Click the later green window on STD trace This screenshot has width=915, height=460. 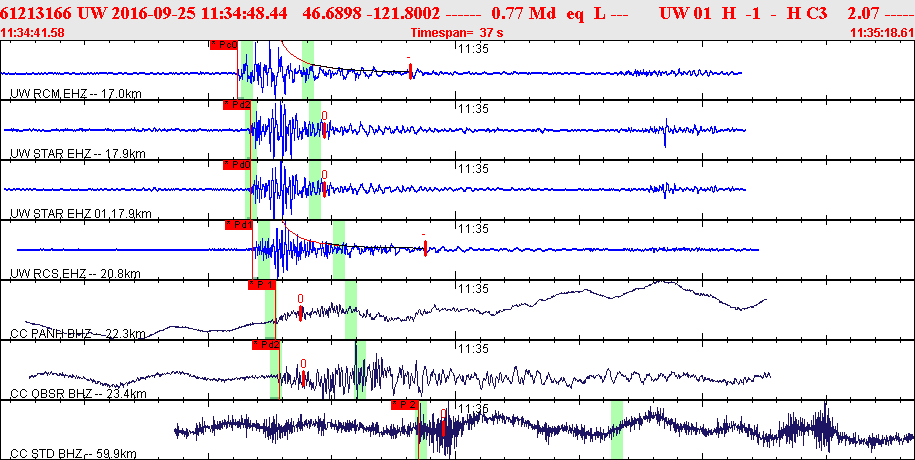617,430
